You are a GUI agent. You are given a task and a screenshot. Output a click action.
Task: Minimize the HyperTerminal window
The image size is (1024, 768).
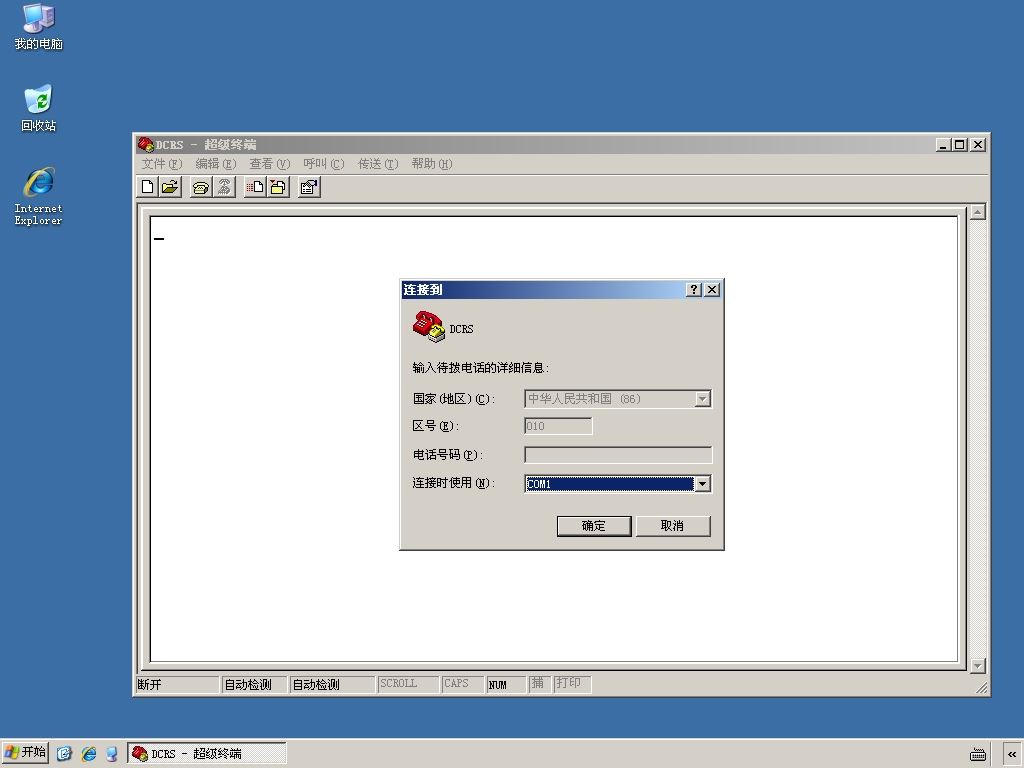(943, 144)
